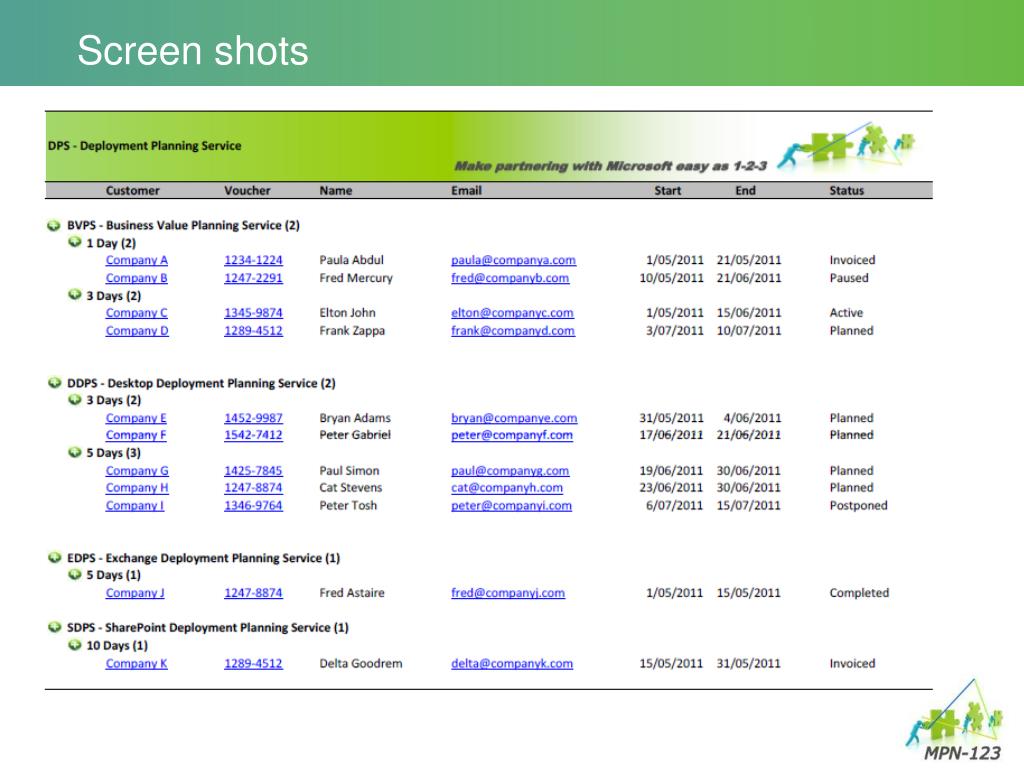Select the Completed status for Company J
The height and width of the screenshot is (768, 1024).
(859, 593)
